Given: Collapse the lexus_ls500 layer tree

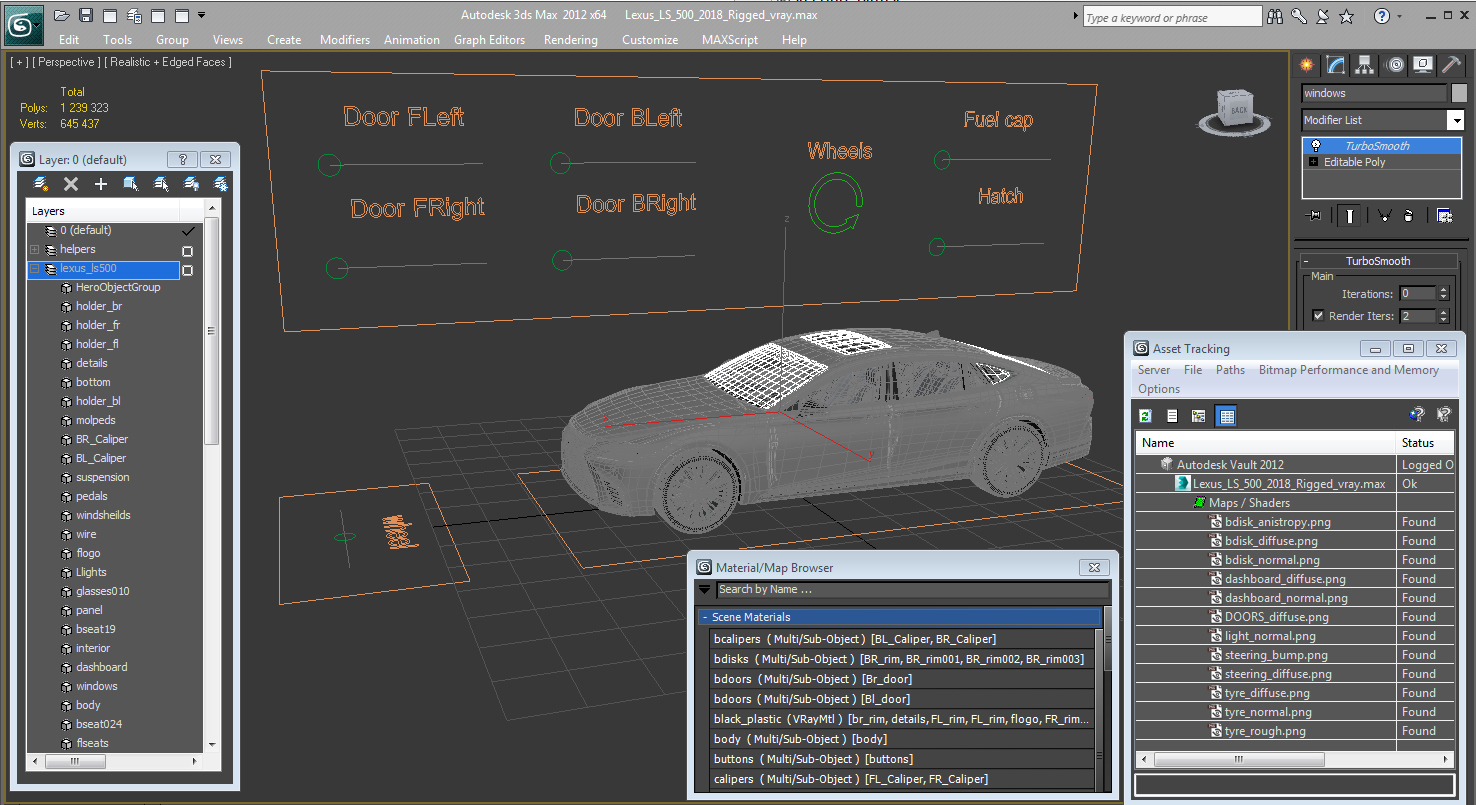Looking at the screenshot, I should pyautogui.click(x=35, y=269).
